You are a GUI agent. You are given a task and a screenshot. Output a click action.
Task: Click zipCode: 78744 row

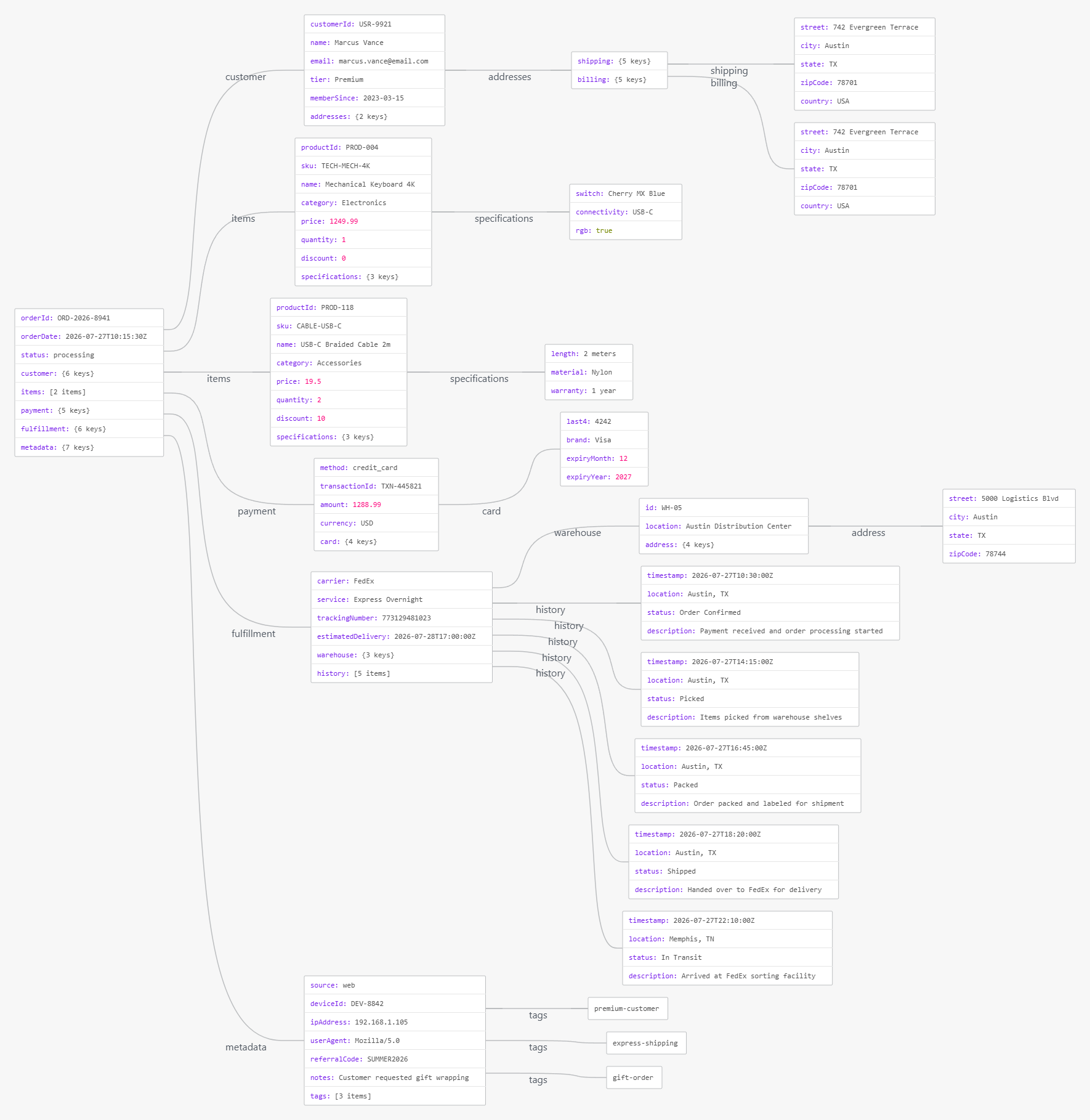point(1009,554)
